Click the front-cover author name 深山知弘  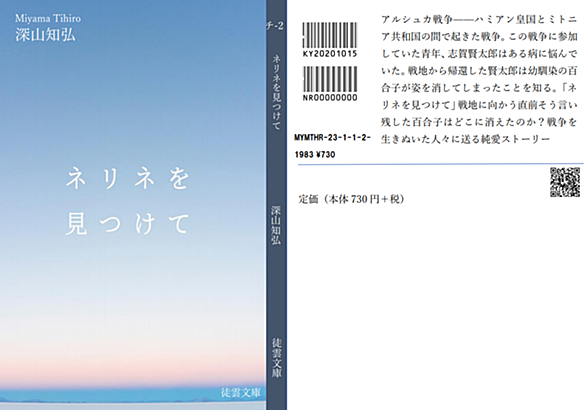[45, 35]
